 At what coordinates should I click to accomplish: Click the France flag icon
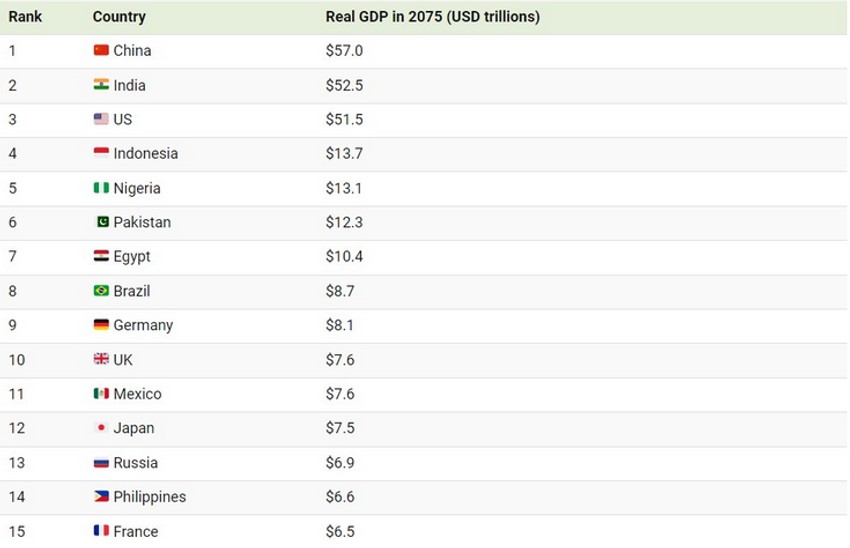tap(101, 531)
